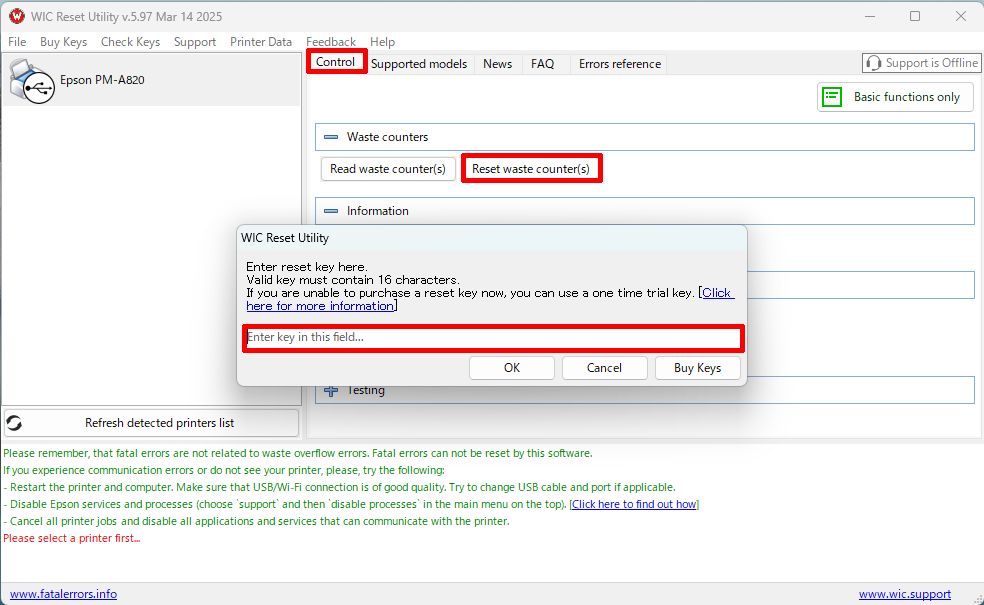Open the Buy Keys menu
The width and height of the screenshot is (984, 605).
pyautogui.click(x=63, y=42)
